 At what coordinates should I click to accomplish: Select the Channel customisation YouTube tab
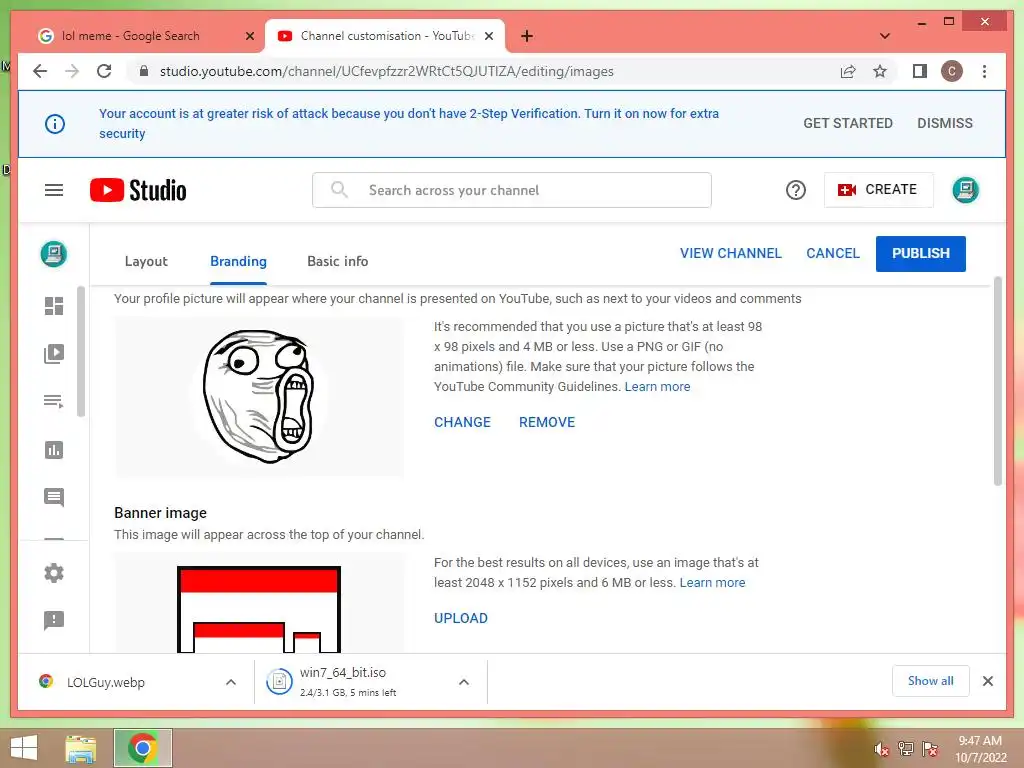pos(385,36)
